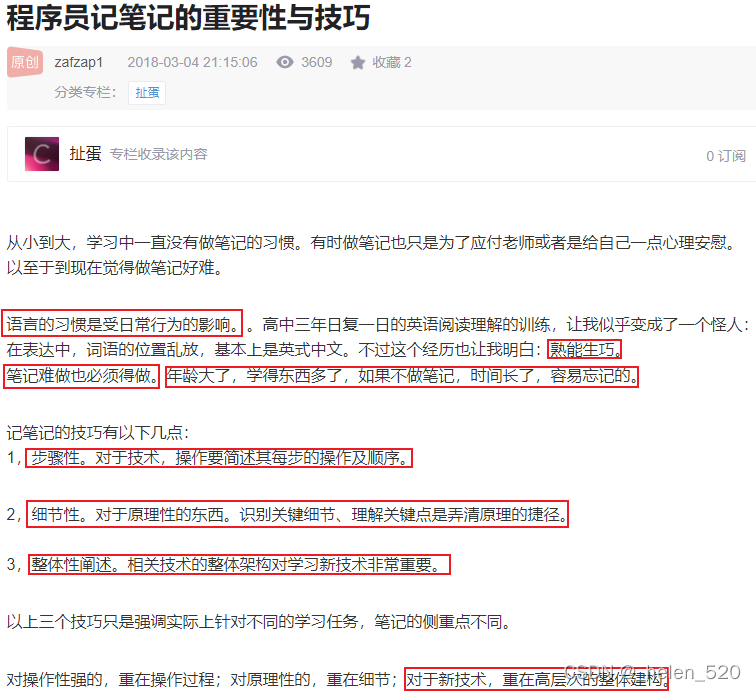
Task: Click the 原创 badge icon
Action: pyautogui.click(x=25, y=62)
